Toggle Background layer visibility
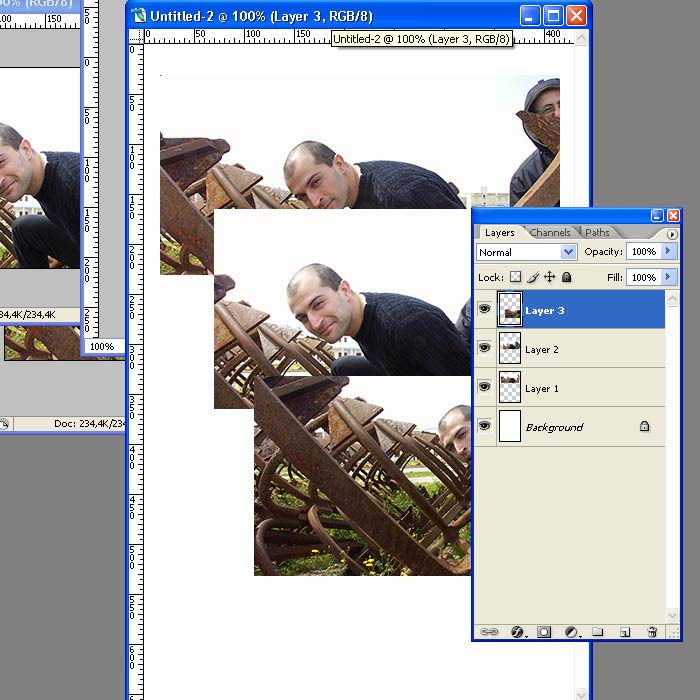This screenshot has height=700, width=700. [x=485, y=426]
